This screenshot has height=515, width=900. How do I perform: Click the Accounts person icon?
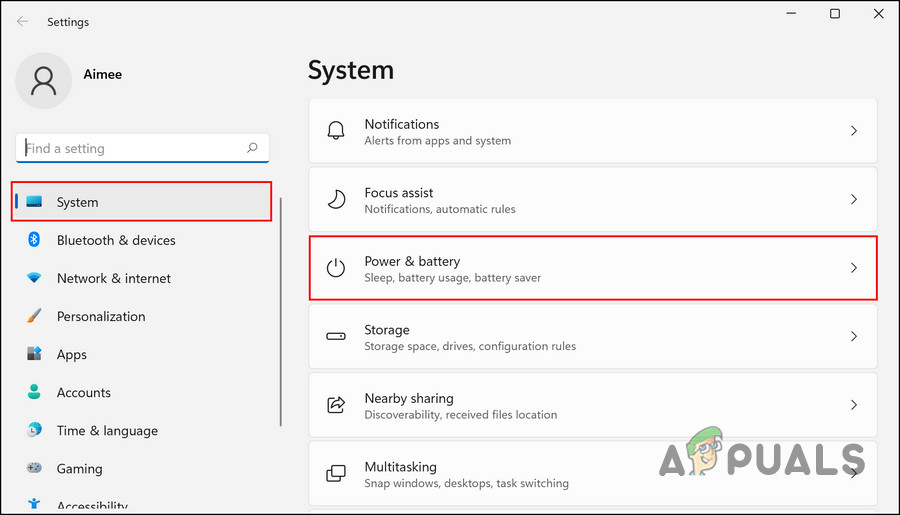pyautogui.click(x=34, y=392)
